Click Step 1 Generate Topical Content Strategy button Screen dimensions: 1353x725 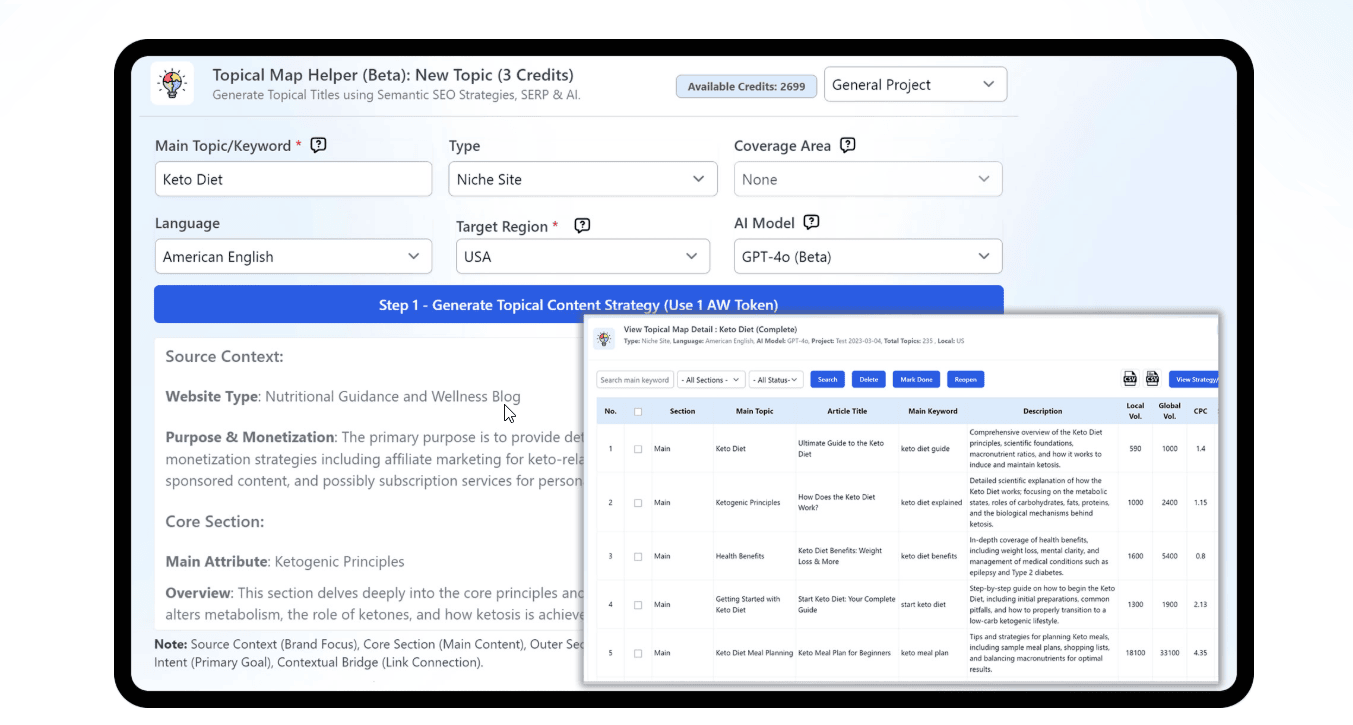(578, 305)
